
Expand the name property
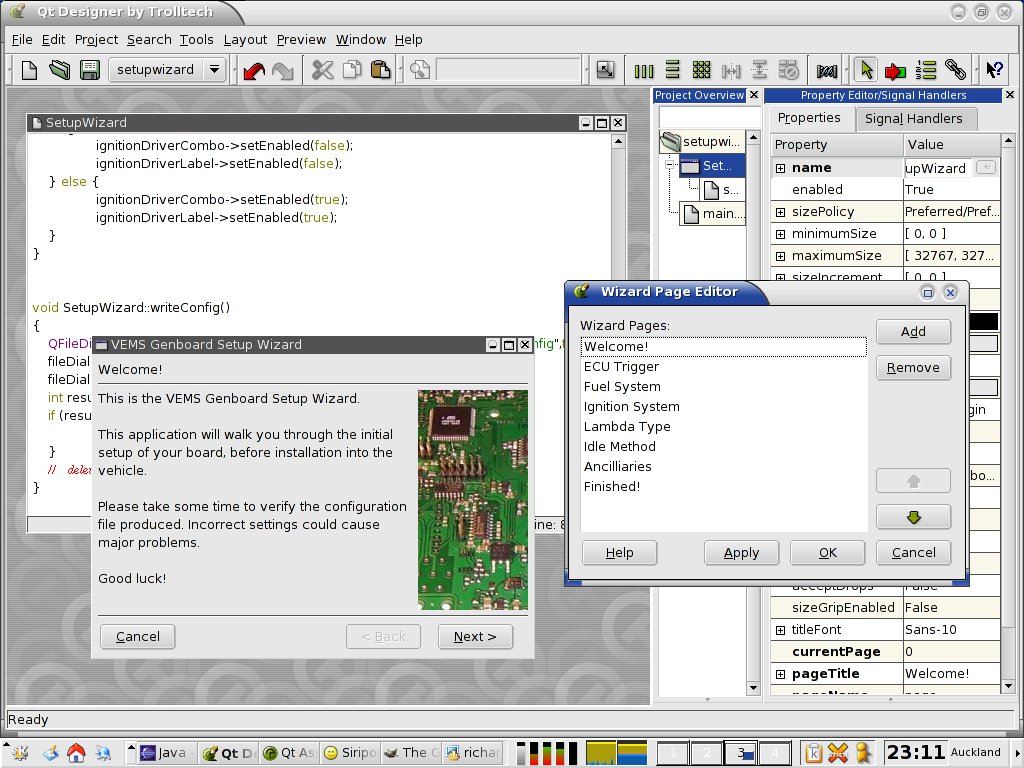(780, 168)
